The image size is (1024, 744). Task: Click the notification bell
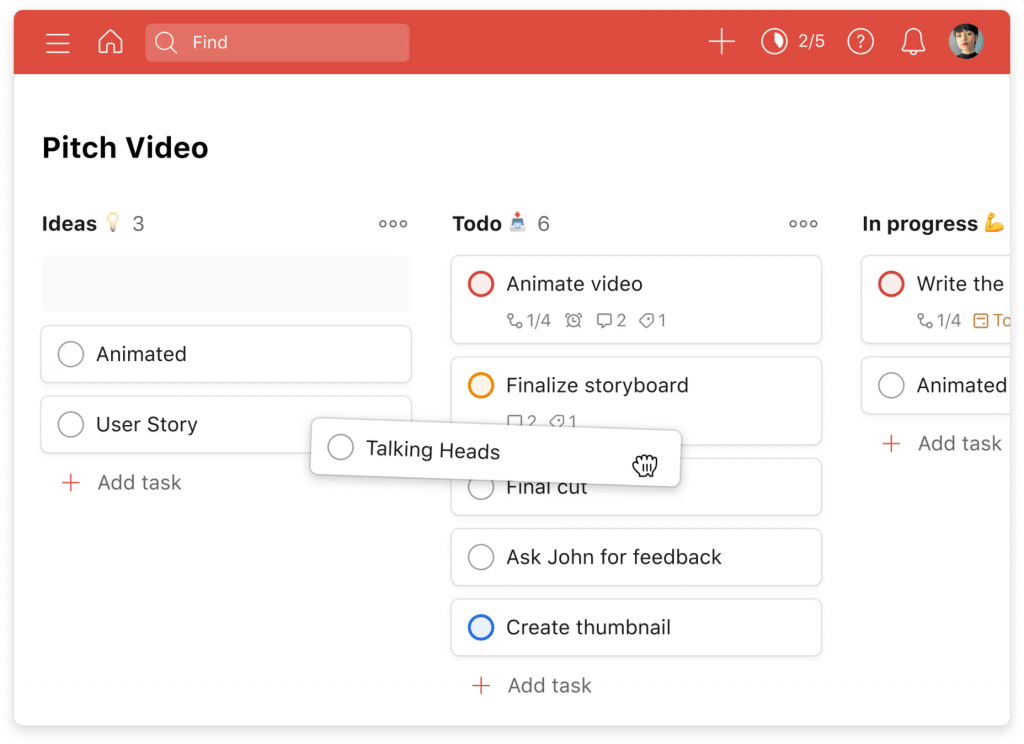tap(912, 42)
